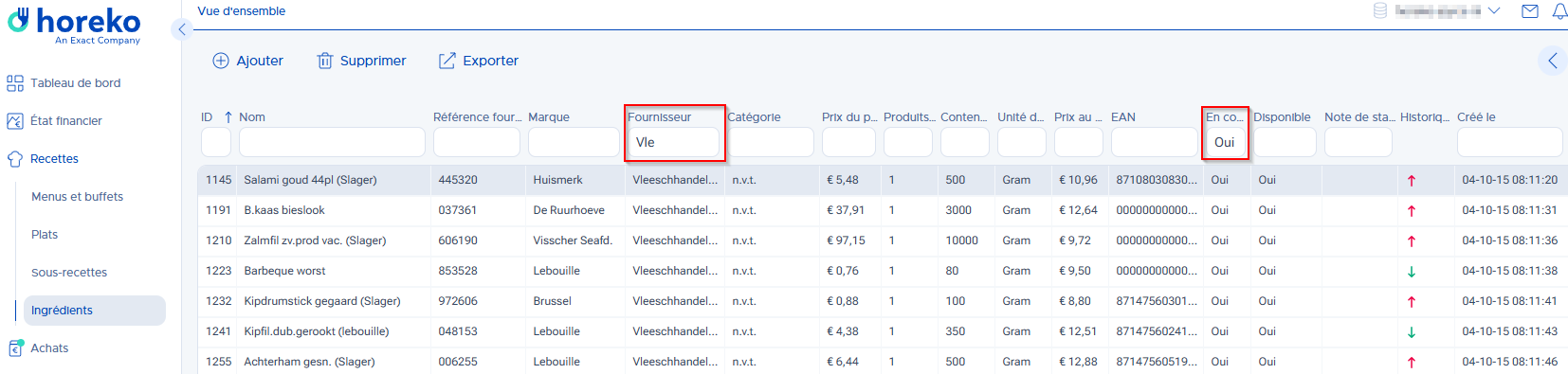The width and height of the screenshot is (1568, 374).
Task: Click the red up arrow for Achterham row
Action: (1412, 363)
